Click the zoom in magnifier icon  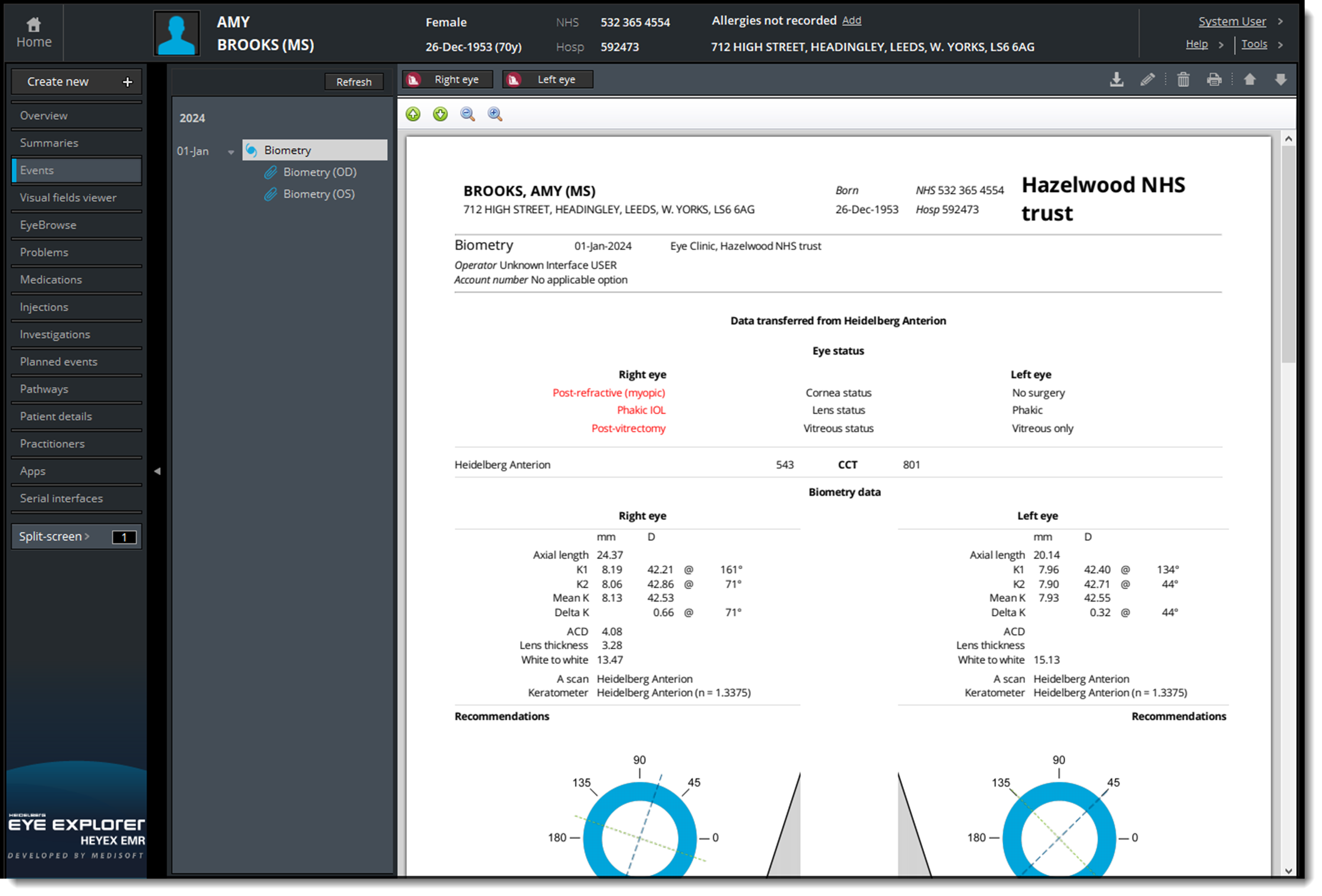pyautogui.click(x=495, y=114)
